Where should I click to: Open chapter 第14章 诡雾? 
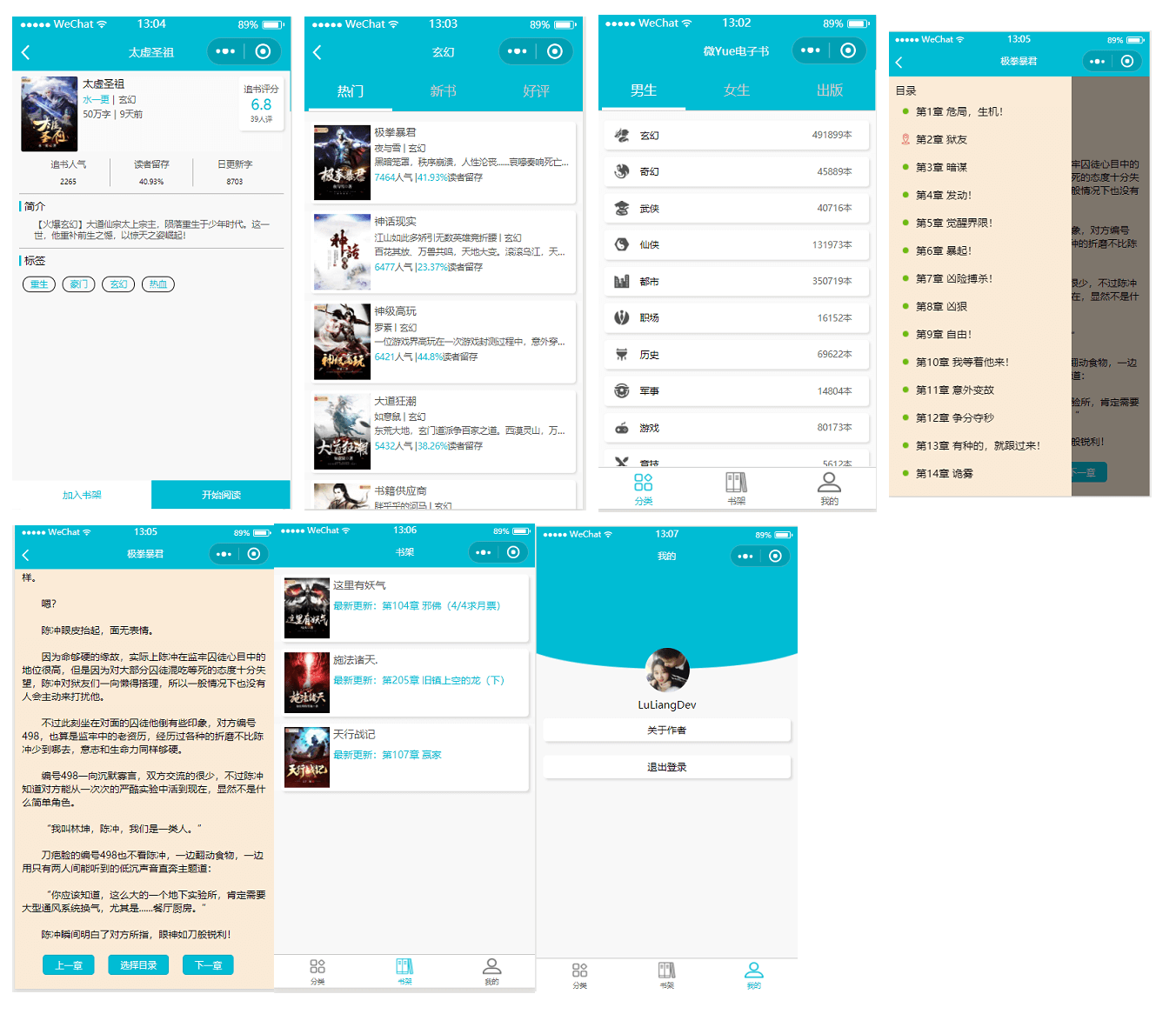tap(945, 473)
